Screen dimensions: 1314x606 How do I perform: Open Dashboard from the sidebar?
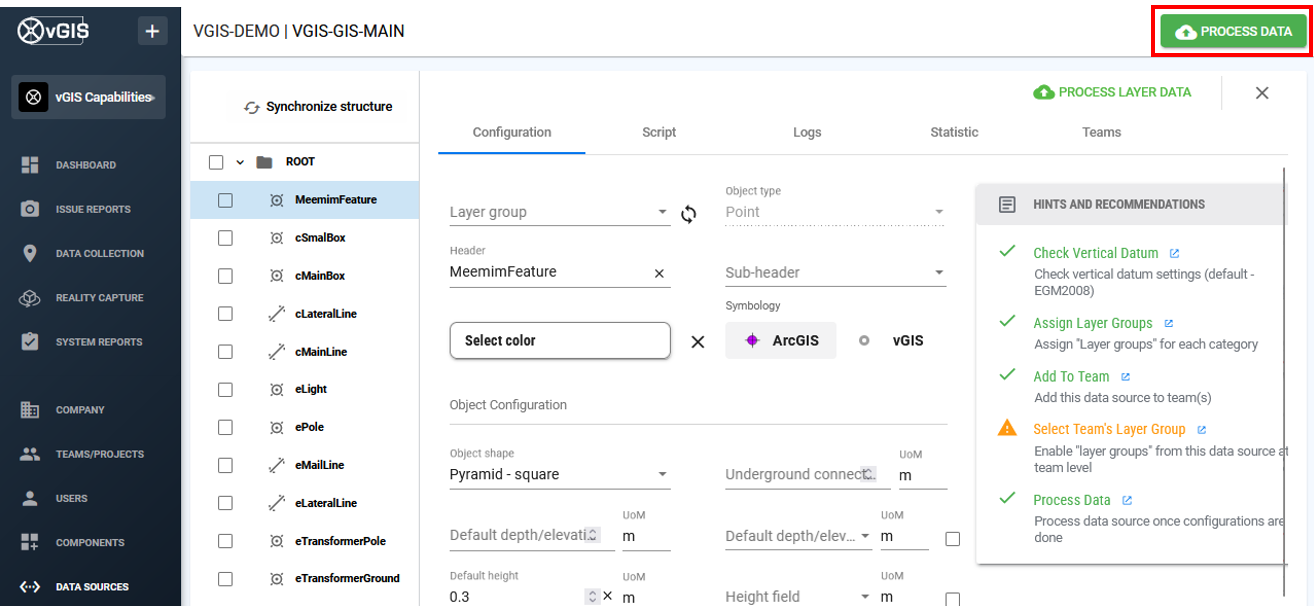pos(85,165)
